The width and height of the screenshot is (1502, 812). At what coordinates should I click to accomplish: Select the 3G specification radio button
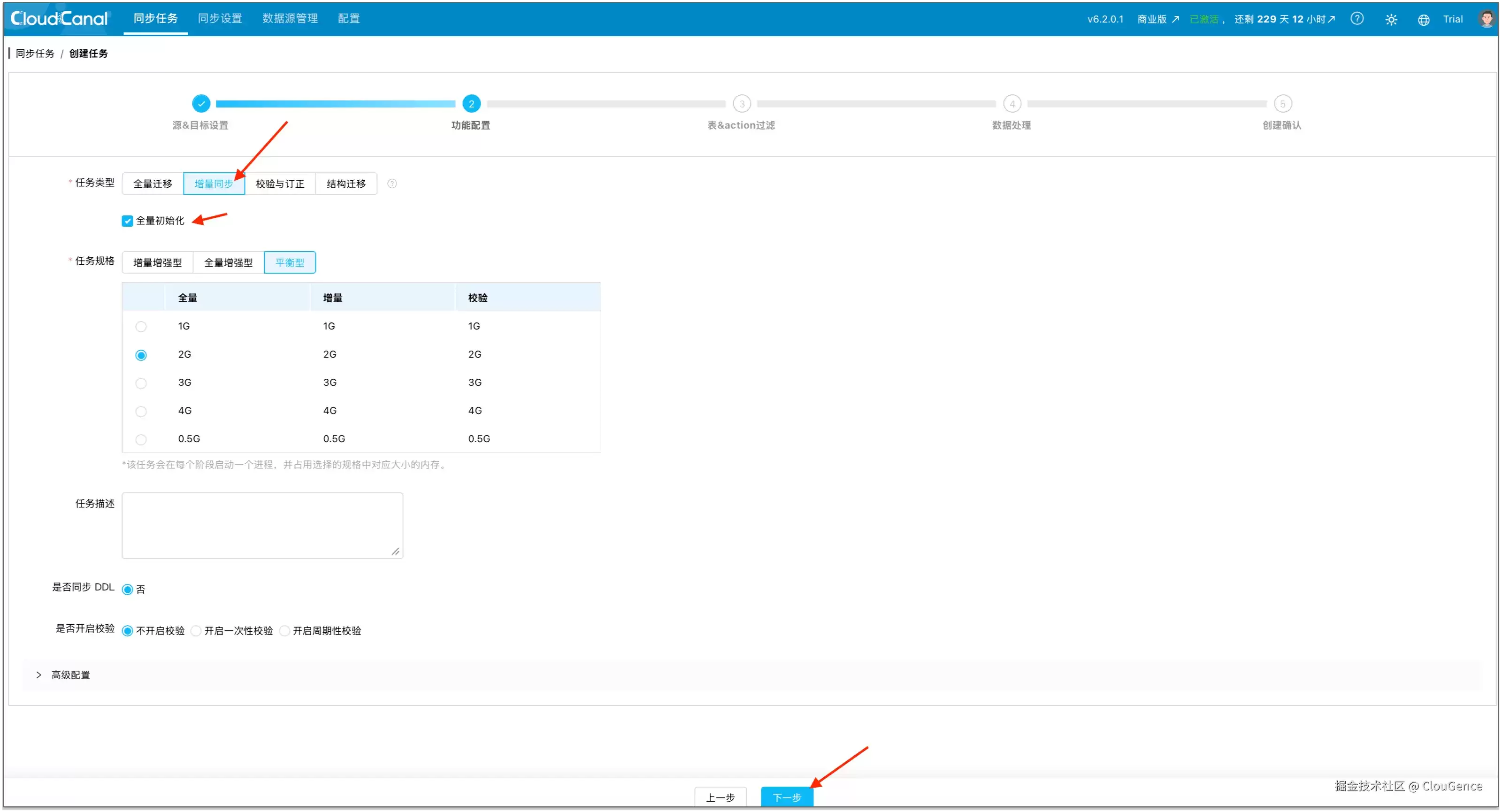click(x=141, y=383)
